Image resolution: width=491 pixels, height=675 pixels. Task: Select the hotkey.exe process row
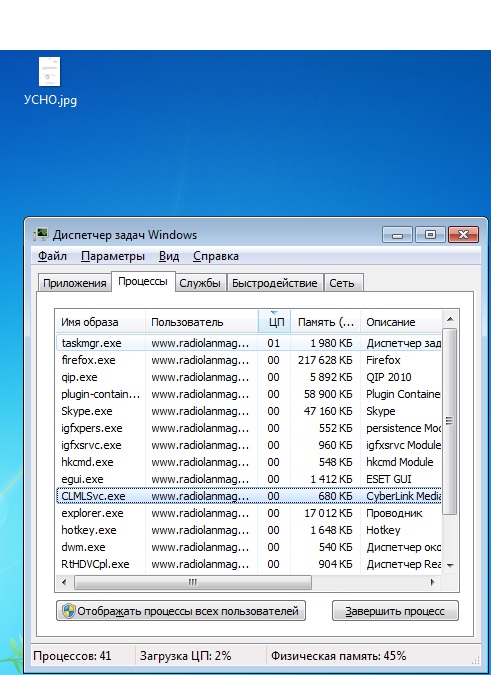(249, 530)
